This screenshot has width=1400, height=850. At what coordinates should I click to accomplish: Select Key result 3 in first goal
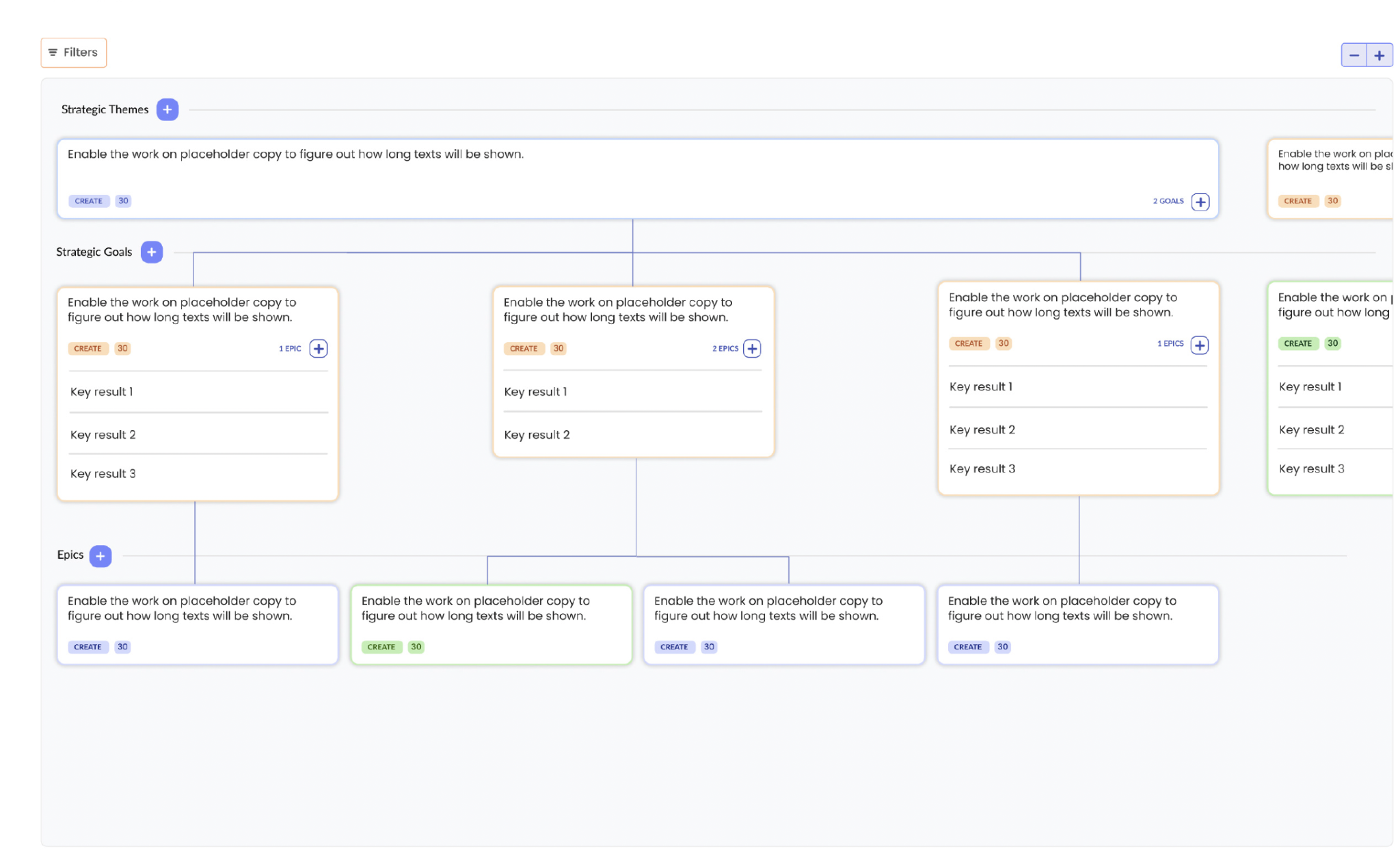pyautogui.click(x=103, y=474)
